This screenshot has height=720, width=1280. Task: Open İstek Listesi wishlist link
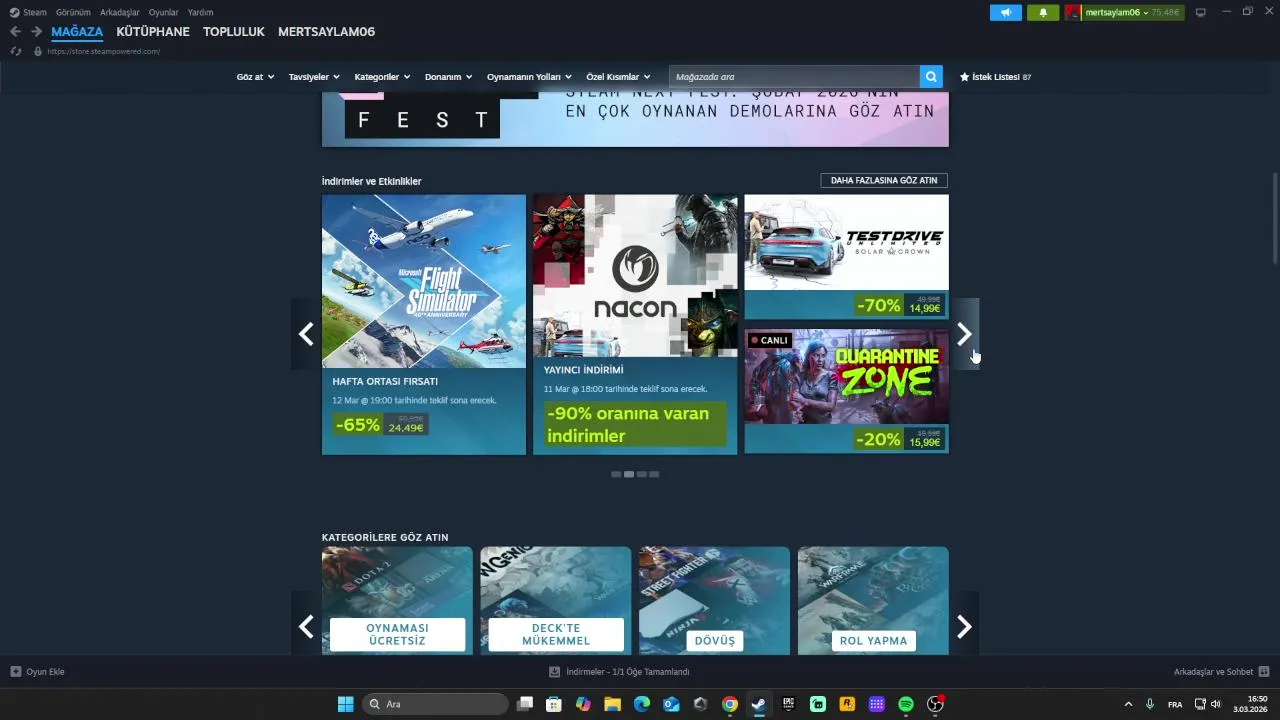coord(995,77)
